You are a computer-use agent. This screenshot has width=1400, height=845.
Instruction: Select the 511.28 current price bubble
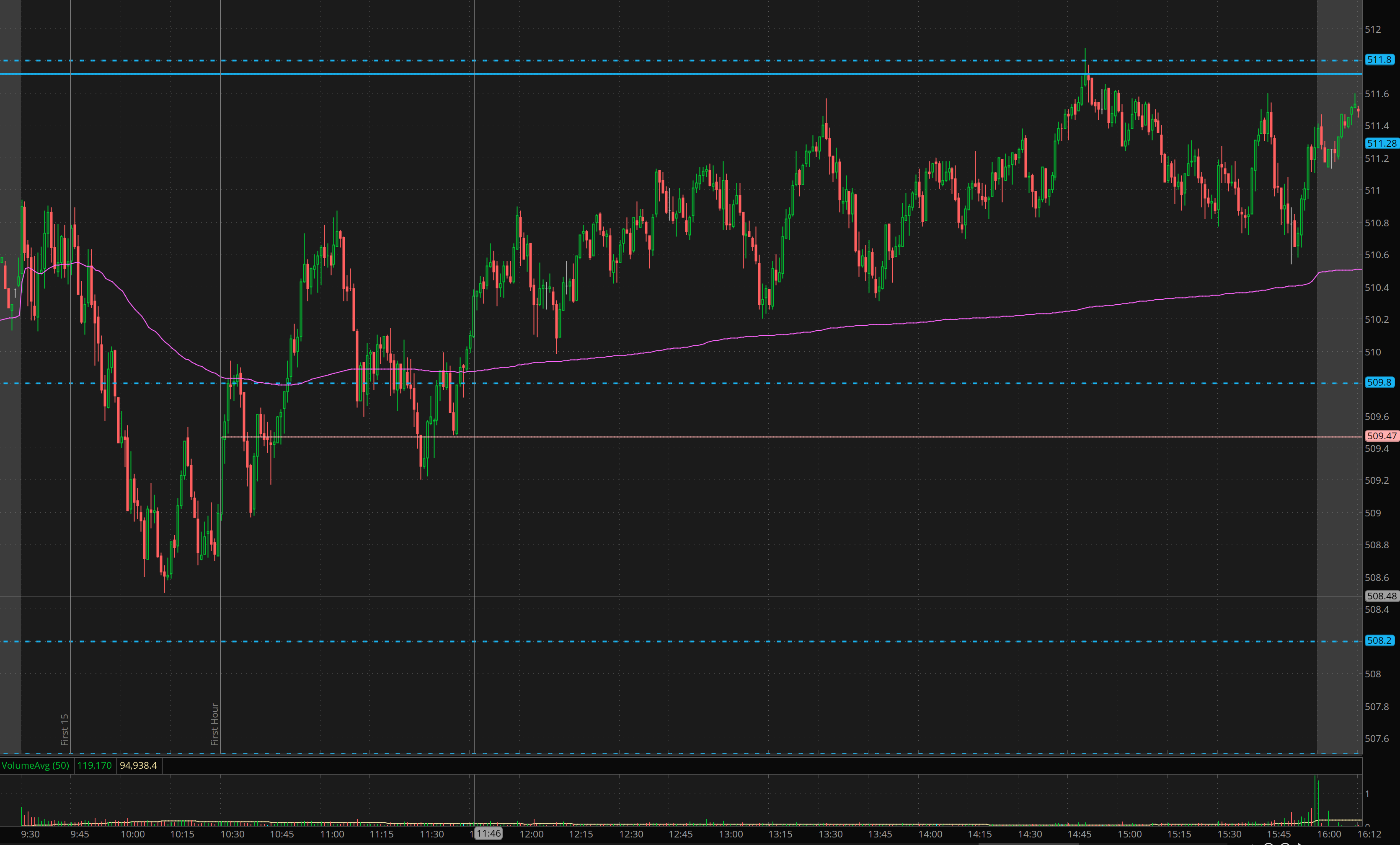coord(1381,143)
